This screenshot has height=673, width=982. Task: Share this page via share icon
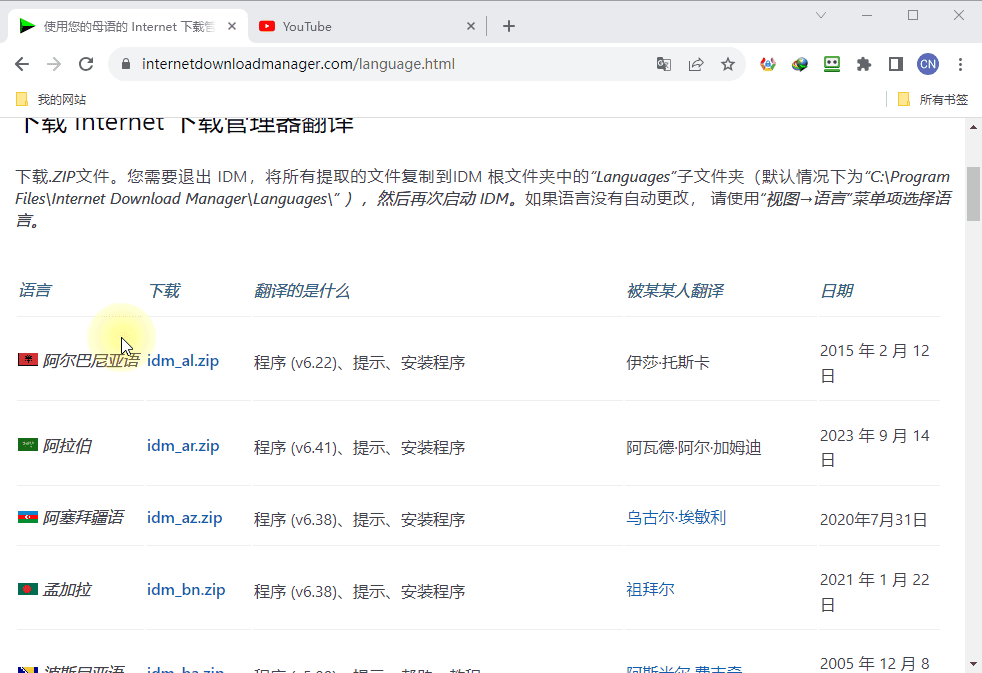(696, 64)
